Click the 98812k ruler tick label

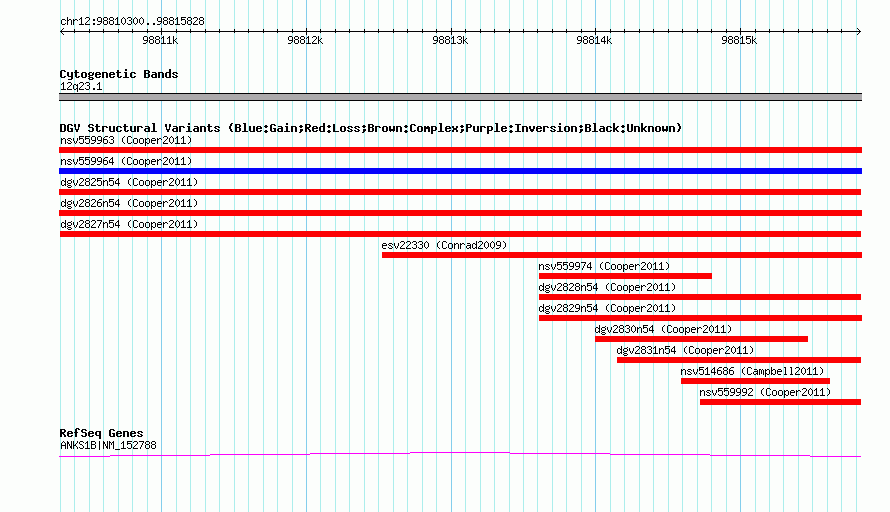point(305,40)
